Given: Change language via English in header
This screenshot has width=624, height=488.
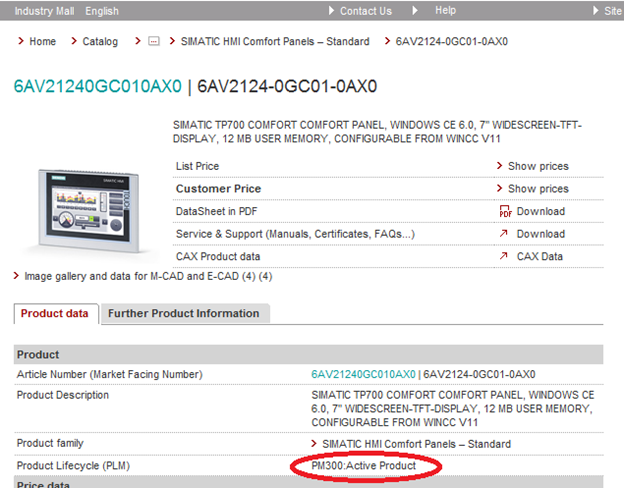Looking at the screenshot, I should [102, 11].
